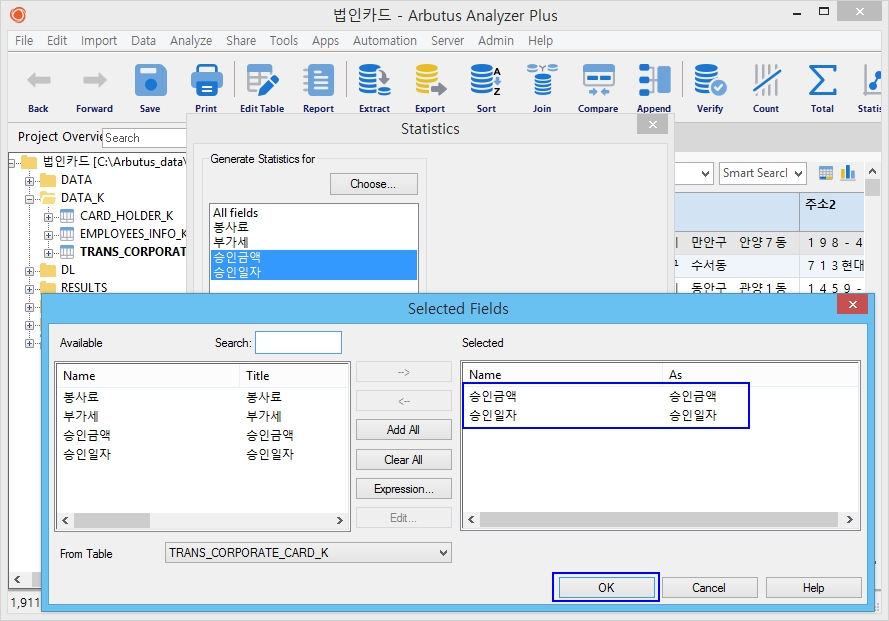
Task: Open the Analyze menu
Action: (191, 41)
